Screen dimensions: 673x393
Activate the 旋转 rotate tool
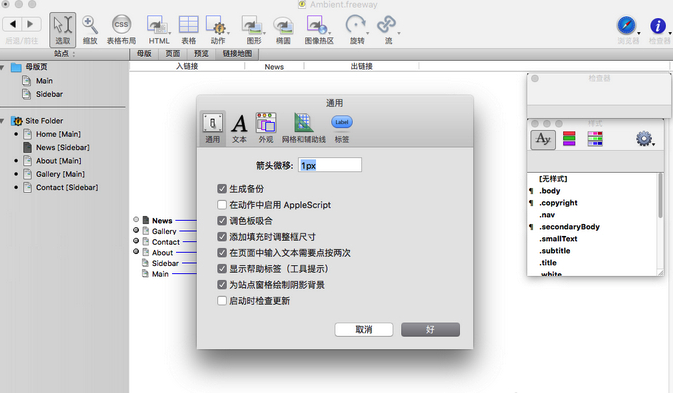356,29
